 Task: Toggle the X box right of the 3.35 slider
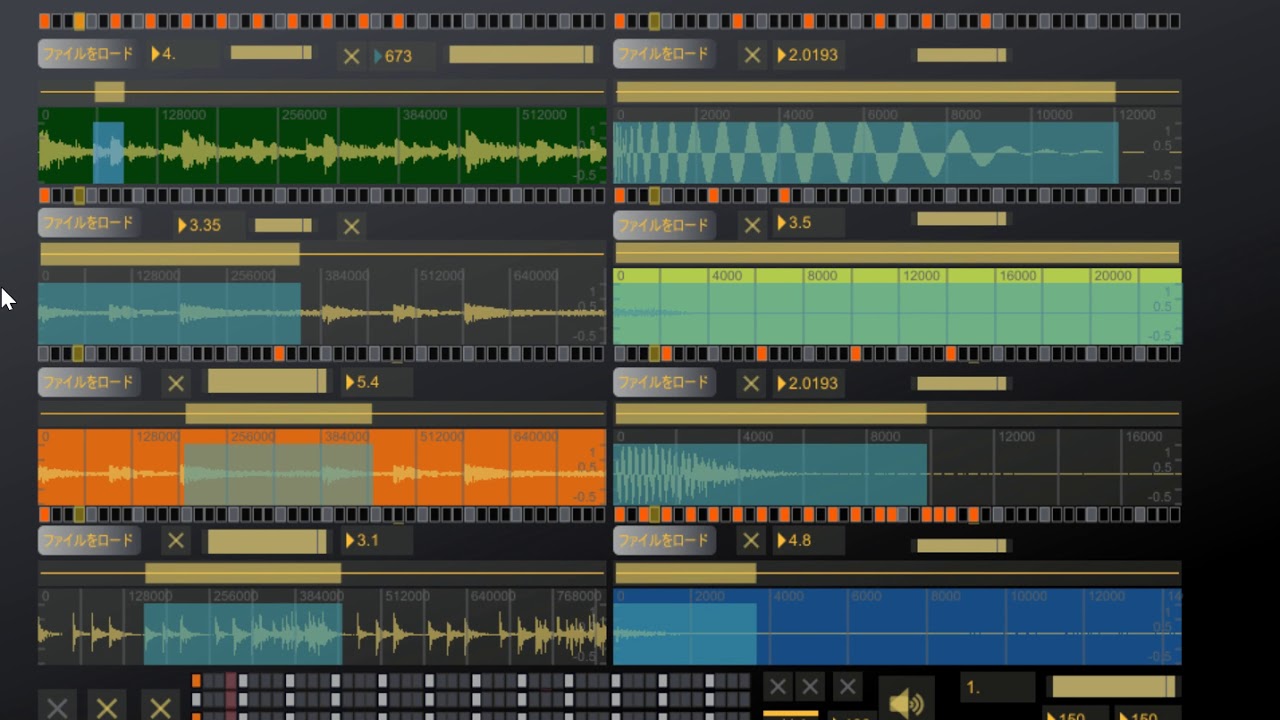351,226
